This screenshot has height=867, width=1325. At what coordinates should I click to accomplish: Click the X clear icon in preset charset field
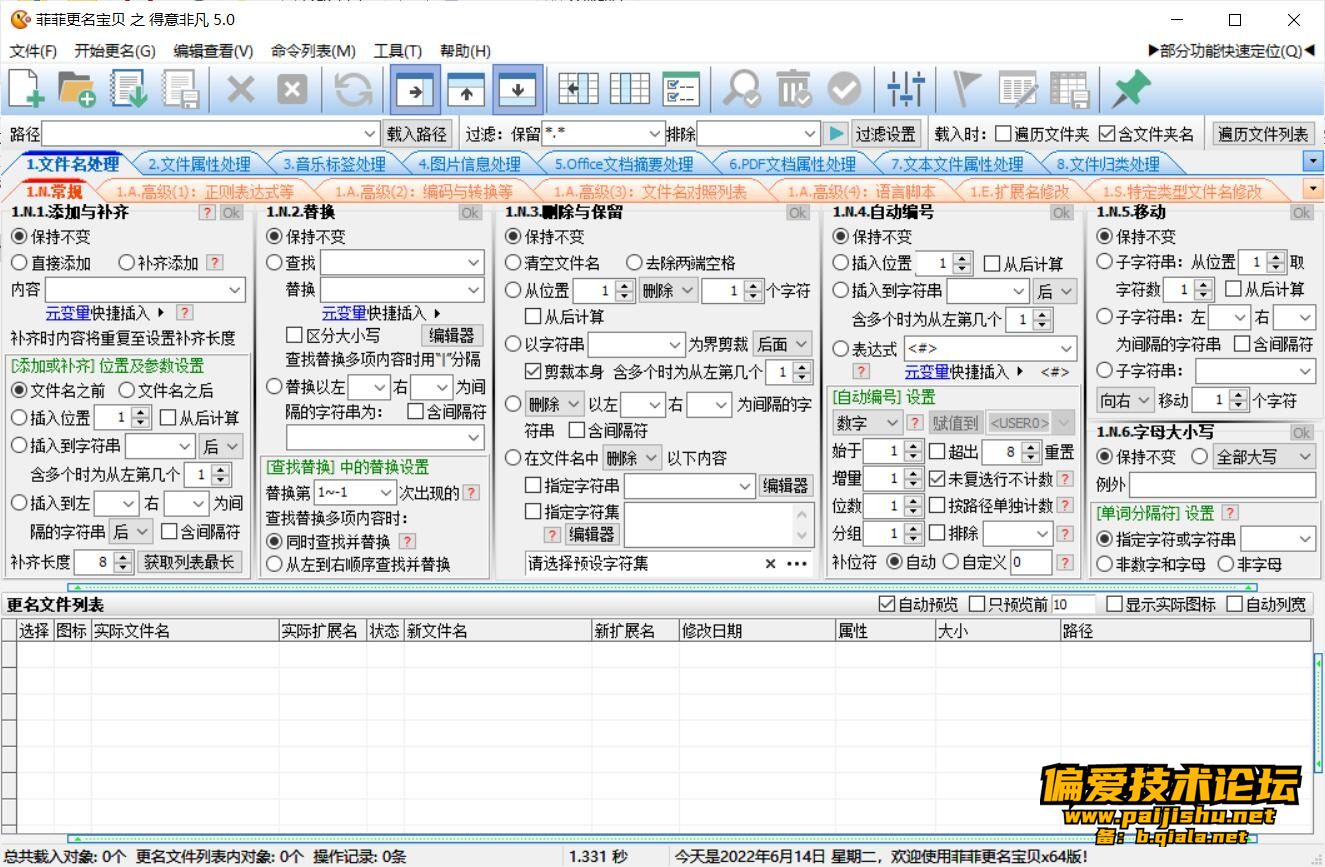coord(770,563)
